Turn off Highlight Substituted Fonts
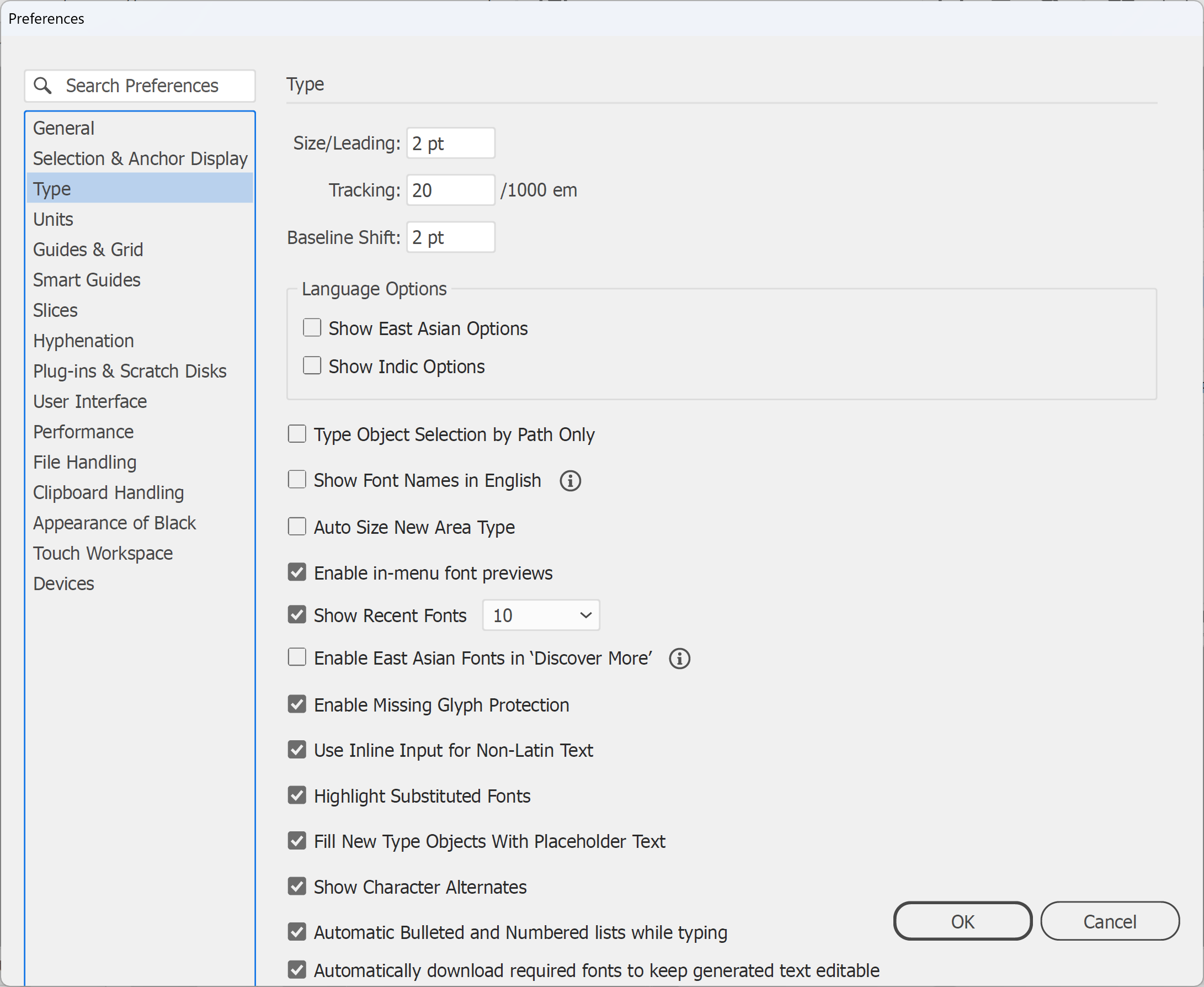This screenshot has height=987, width=1204. click(297, 795)
